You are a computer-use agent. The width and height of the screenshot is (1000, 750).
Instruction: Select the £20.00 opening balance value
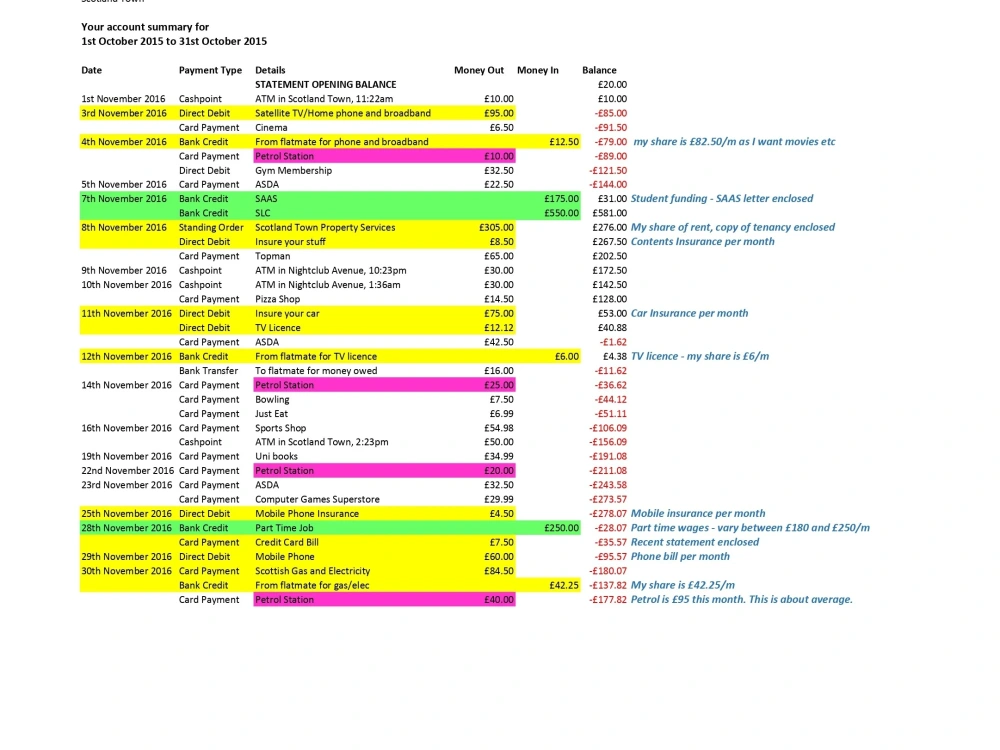612,84
